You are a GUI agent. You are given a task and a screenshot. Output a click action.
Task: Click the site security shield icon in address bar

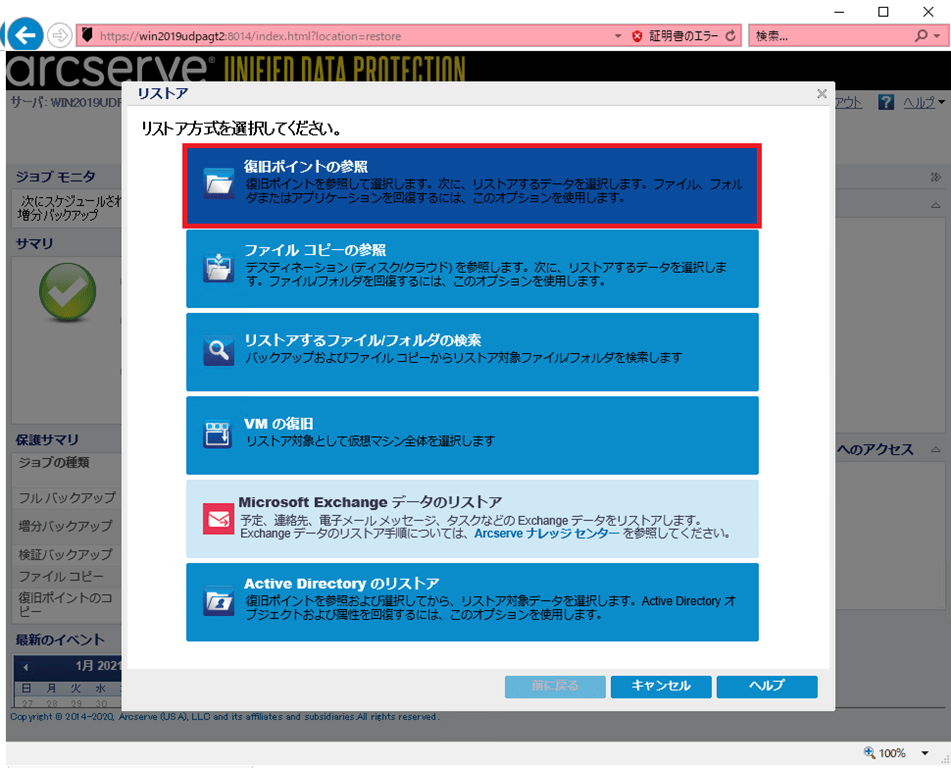87,35
